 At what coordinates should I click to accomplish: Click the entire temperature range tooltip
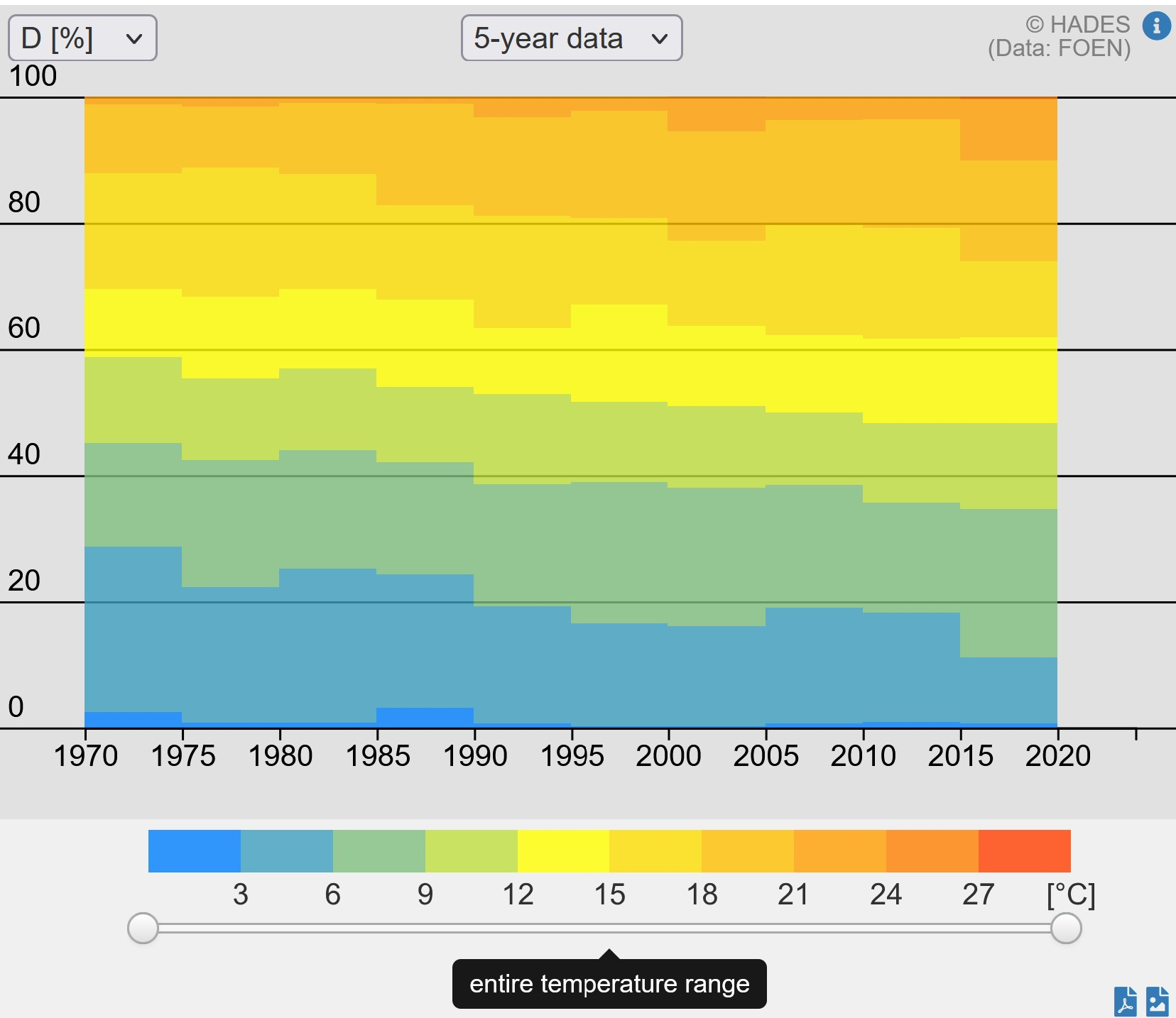tap(609, 984)
